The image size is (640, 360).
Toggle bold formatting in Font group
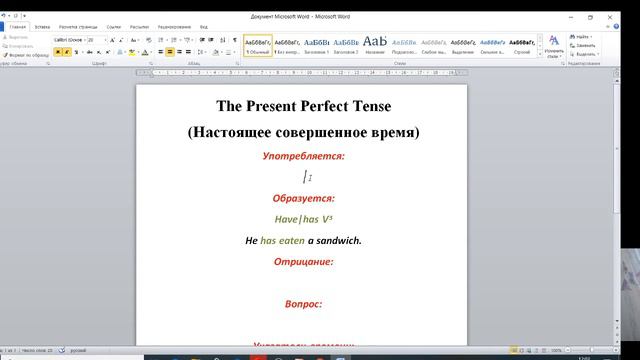click(58, 52)
